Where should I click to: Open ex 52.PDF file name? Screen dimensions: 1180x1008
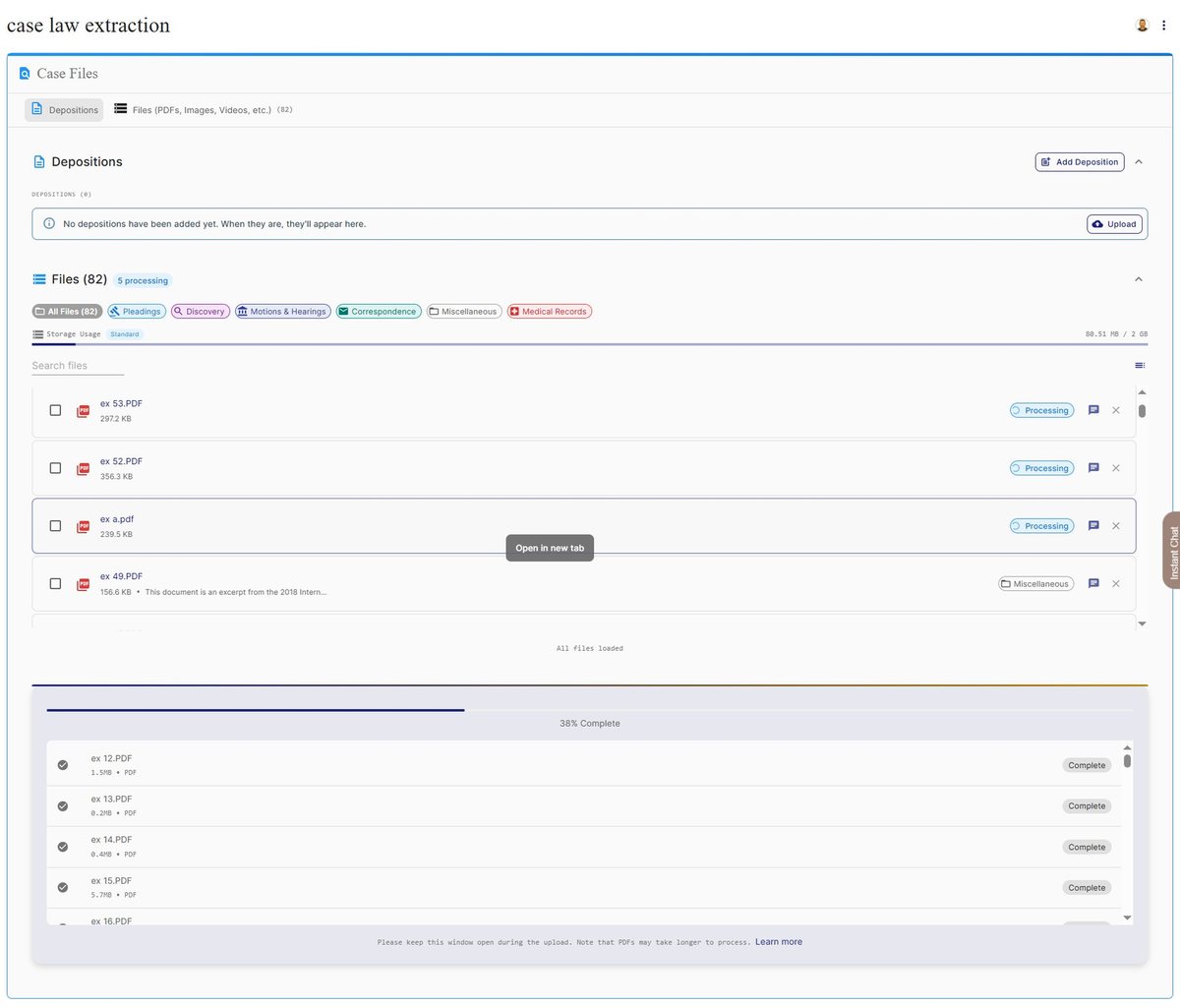pyautogui.click(x=121, y=461)
